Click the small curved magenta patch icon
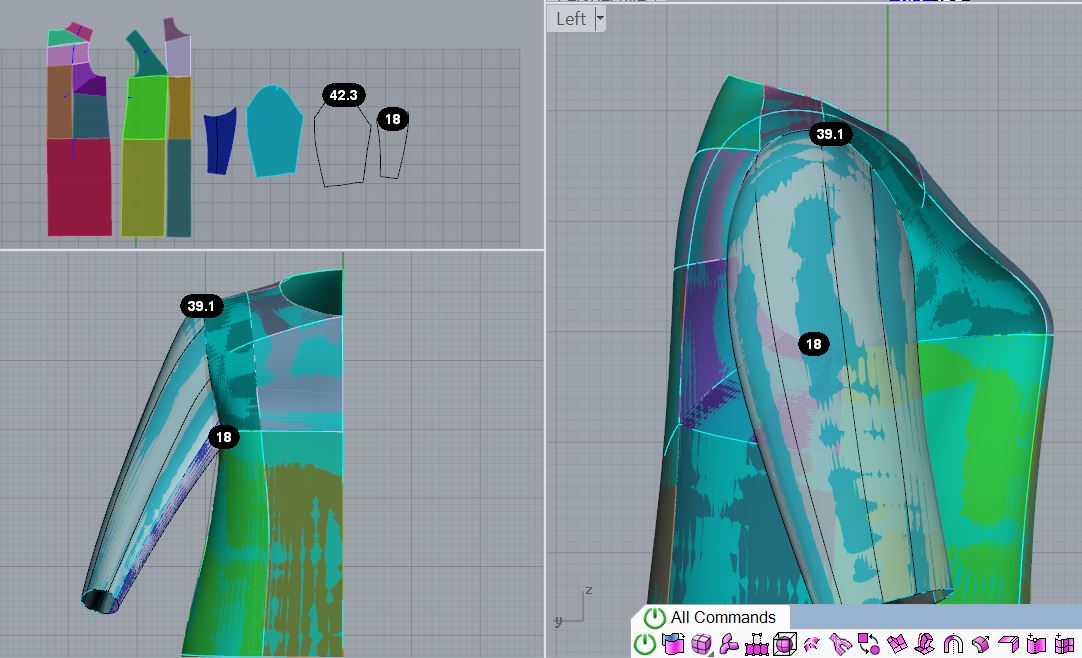1082x658 pixels. 813,644
